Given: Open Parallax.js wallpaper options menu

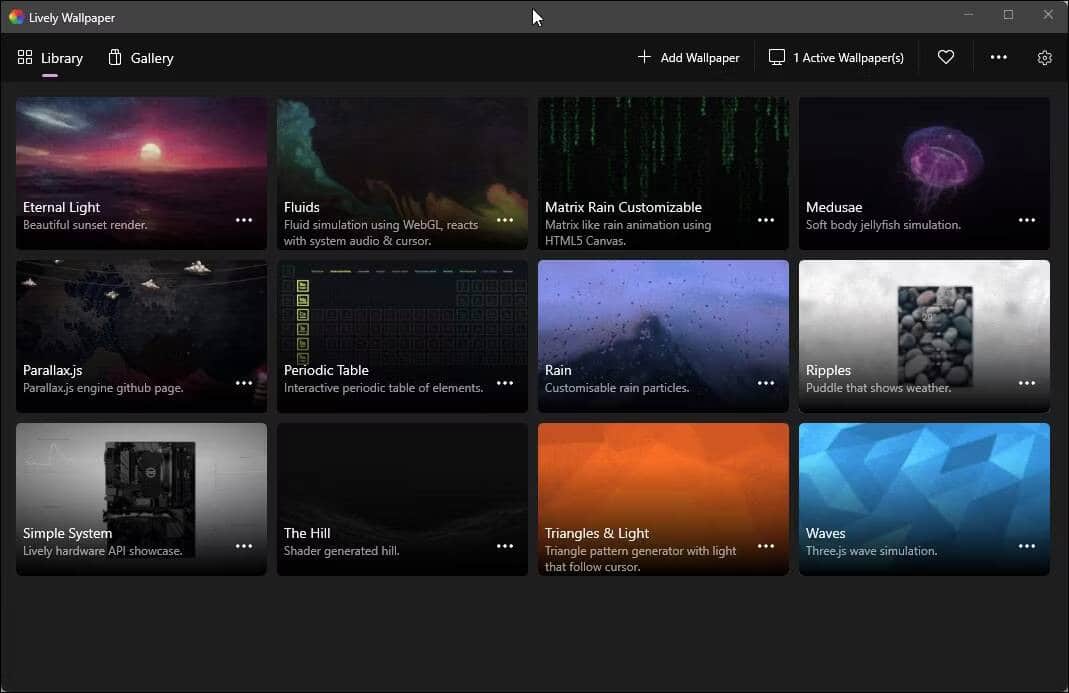Looking at the screenshot, I should pos(243,382).
